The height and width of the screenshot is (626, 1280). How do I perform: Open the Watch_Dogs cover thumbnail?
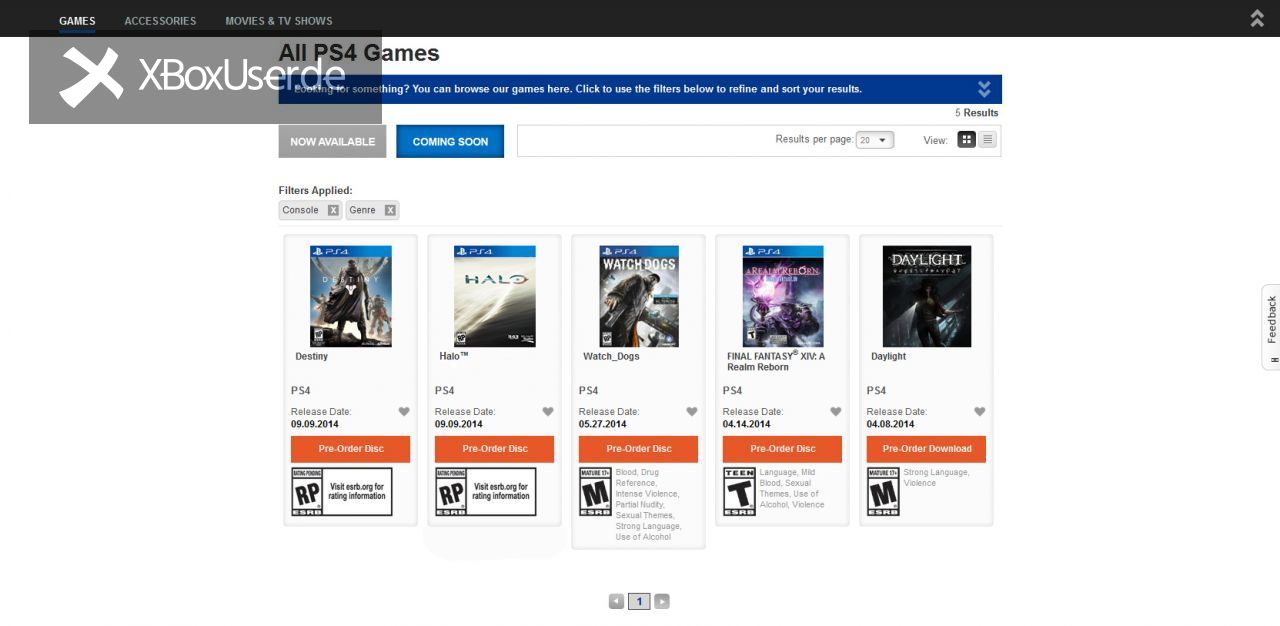pos(639,297)
